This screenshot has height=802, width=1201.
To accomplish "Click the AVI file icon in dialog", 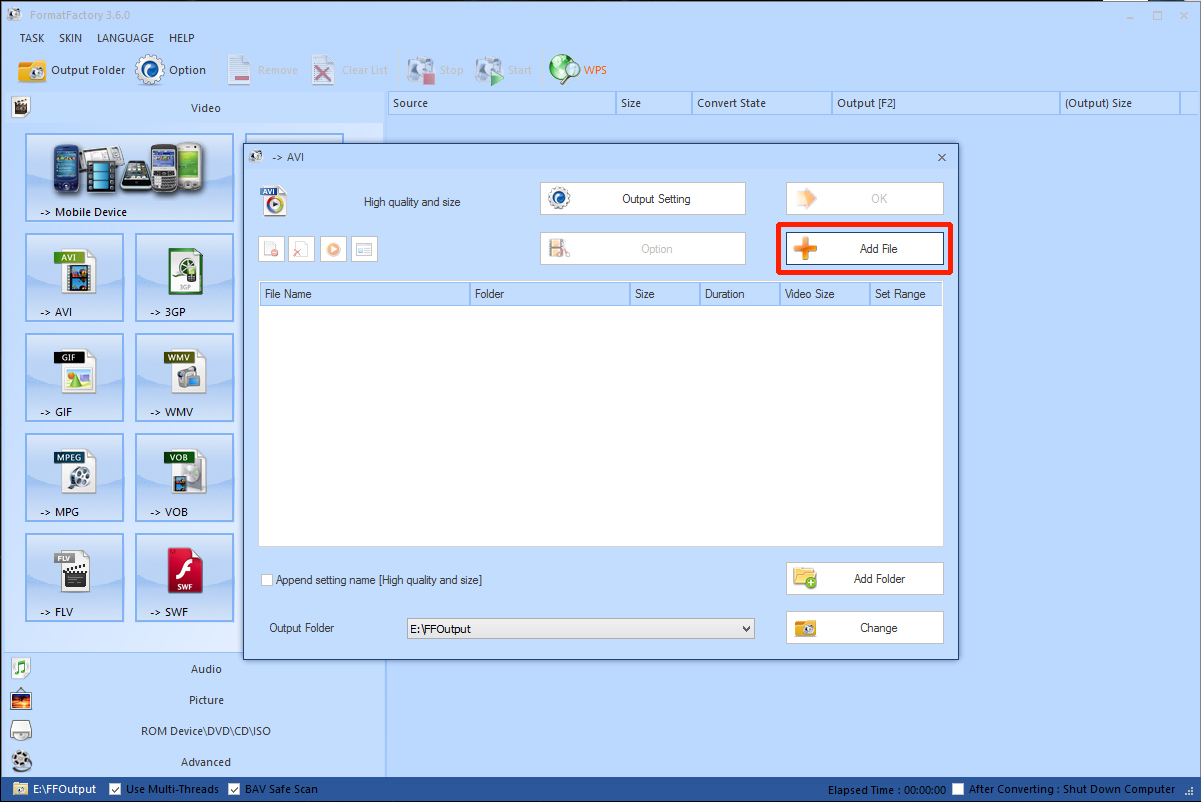I will [x=273, y=201].
